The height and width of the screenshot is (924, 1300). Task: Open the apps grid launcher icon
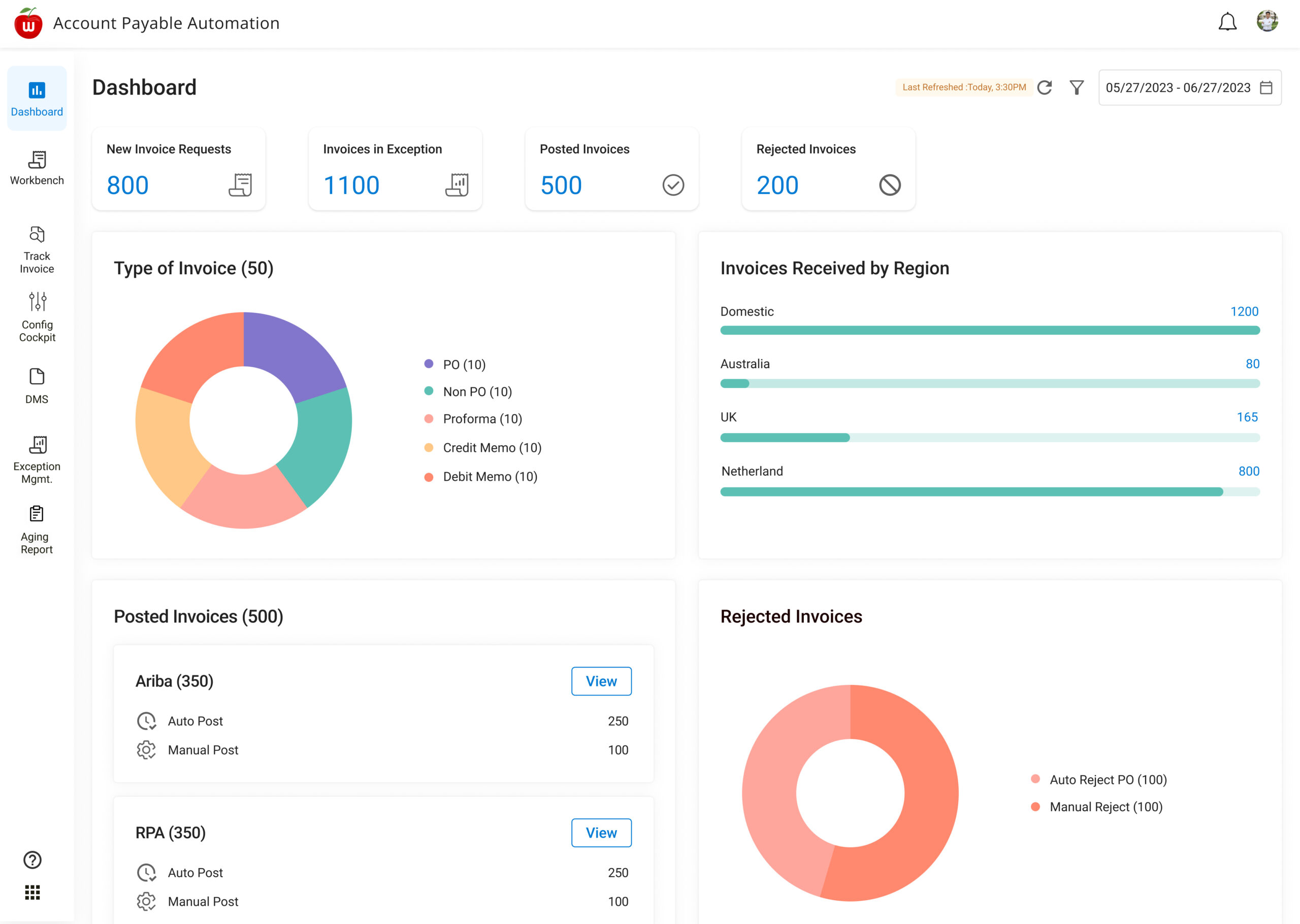tap(32, 892)
